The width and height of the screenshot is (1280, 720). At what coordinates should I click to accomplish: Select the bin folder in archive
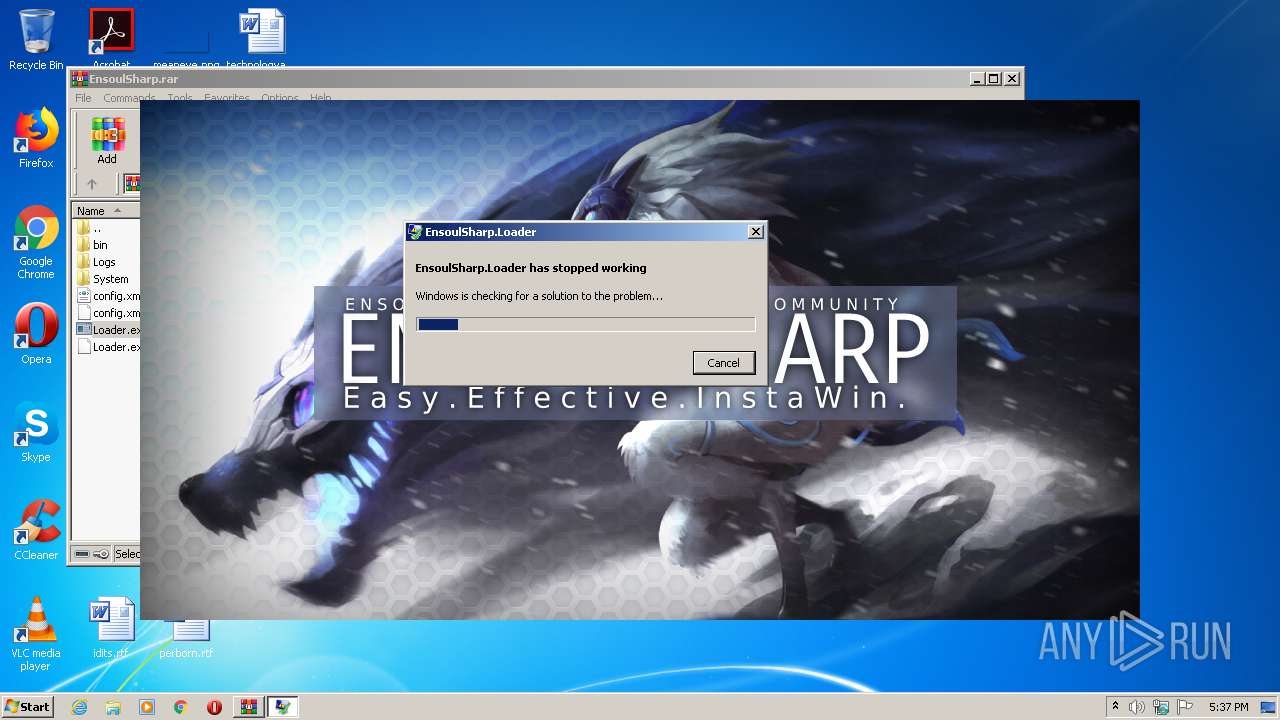[x=106, y=245]
